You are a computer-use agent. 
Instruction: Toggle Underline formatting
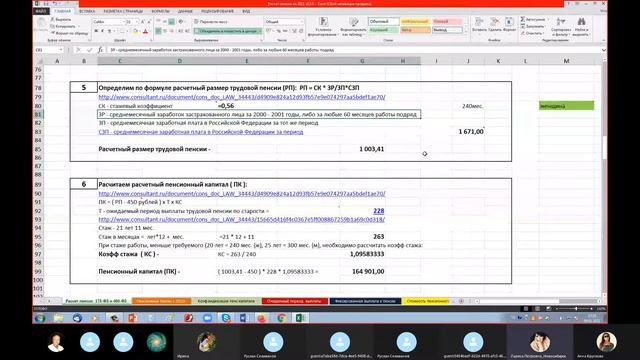109,31
